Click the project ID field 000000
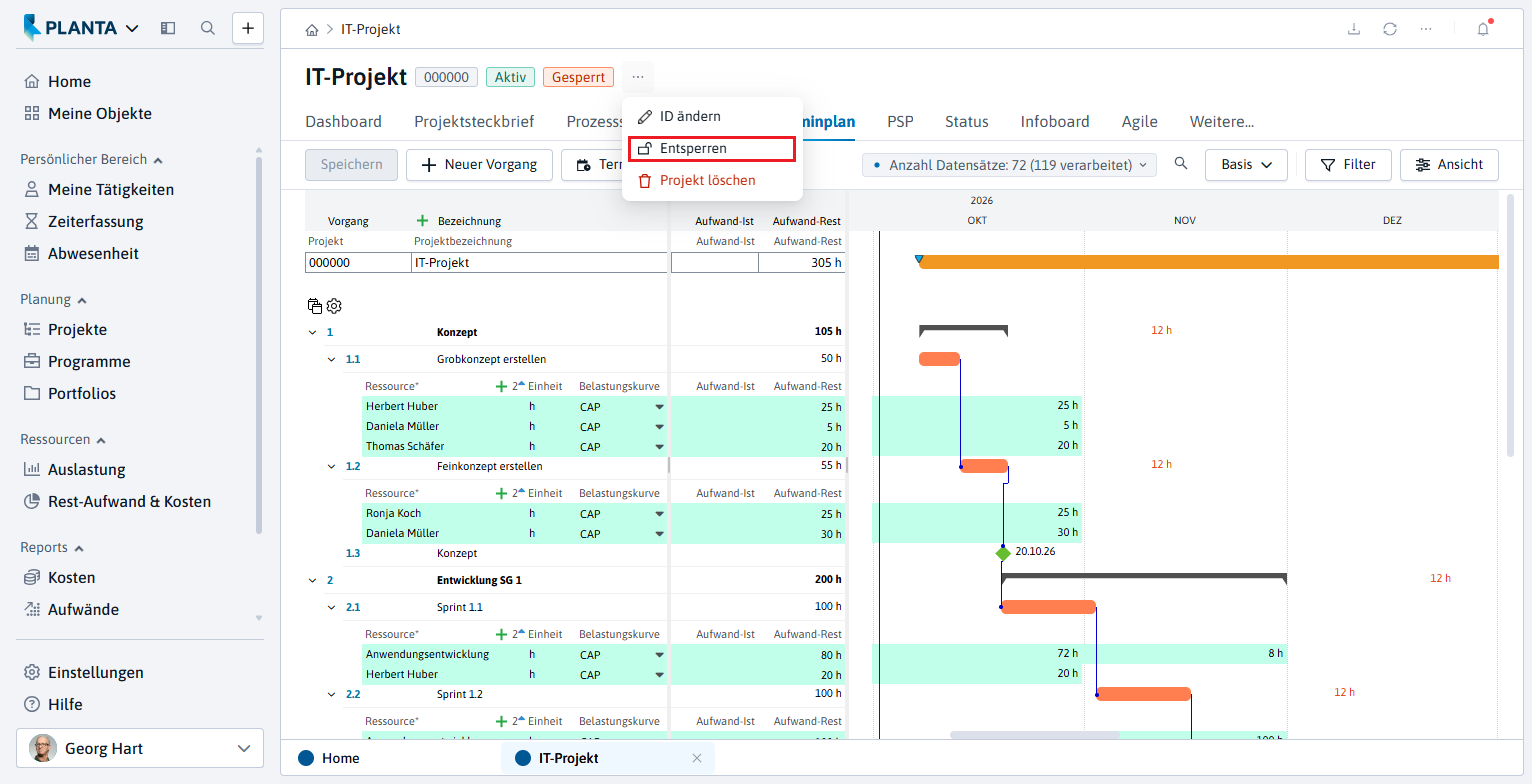Viewport: 1532px width, 784px height. click(356, 263)
